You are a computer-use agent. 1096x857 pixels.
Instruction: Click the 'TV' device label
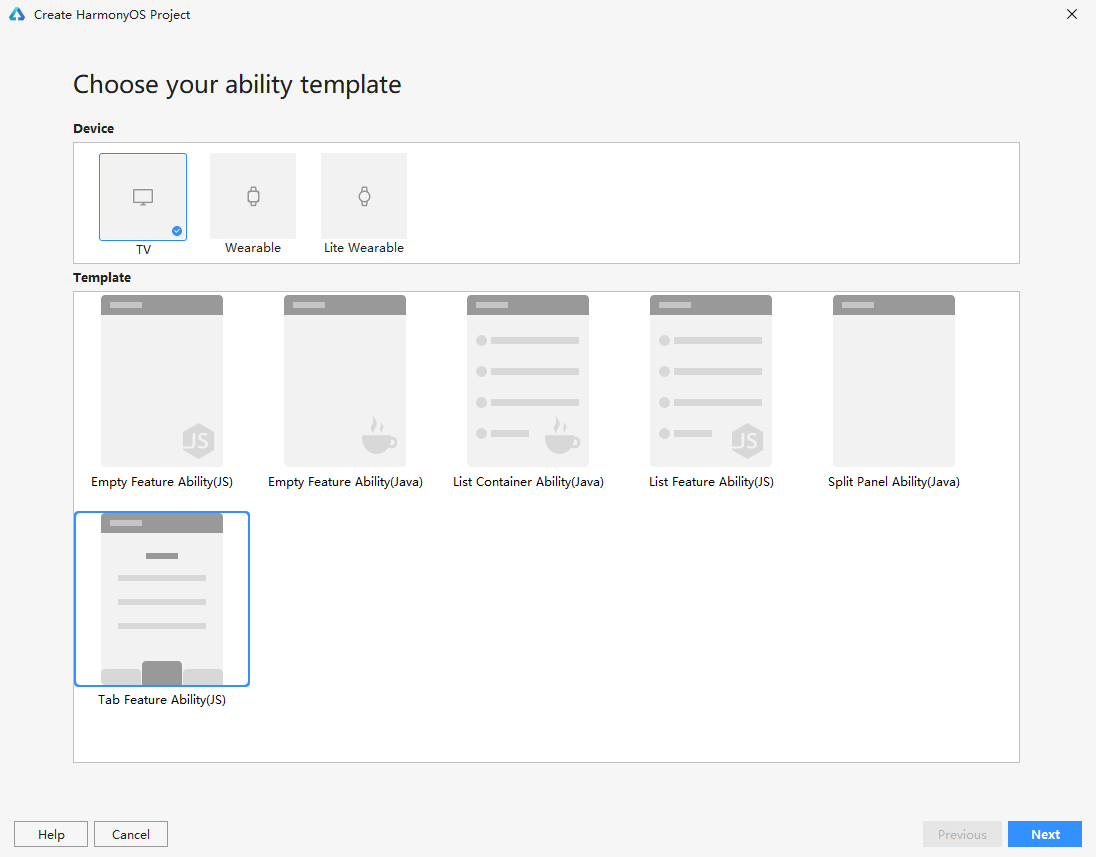pos(143,250)
